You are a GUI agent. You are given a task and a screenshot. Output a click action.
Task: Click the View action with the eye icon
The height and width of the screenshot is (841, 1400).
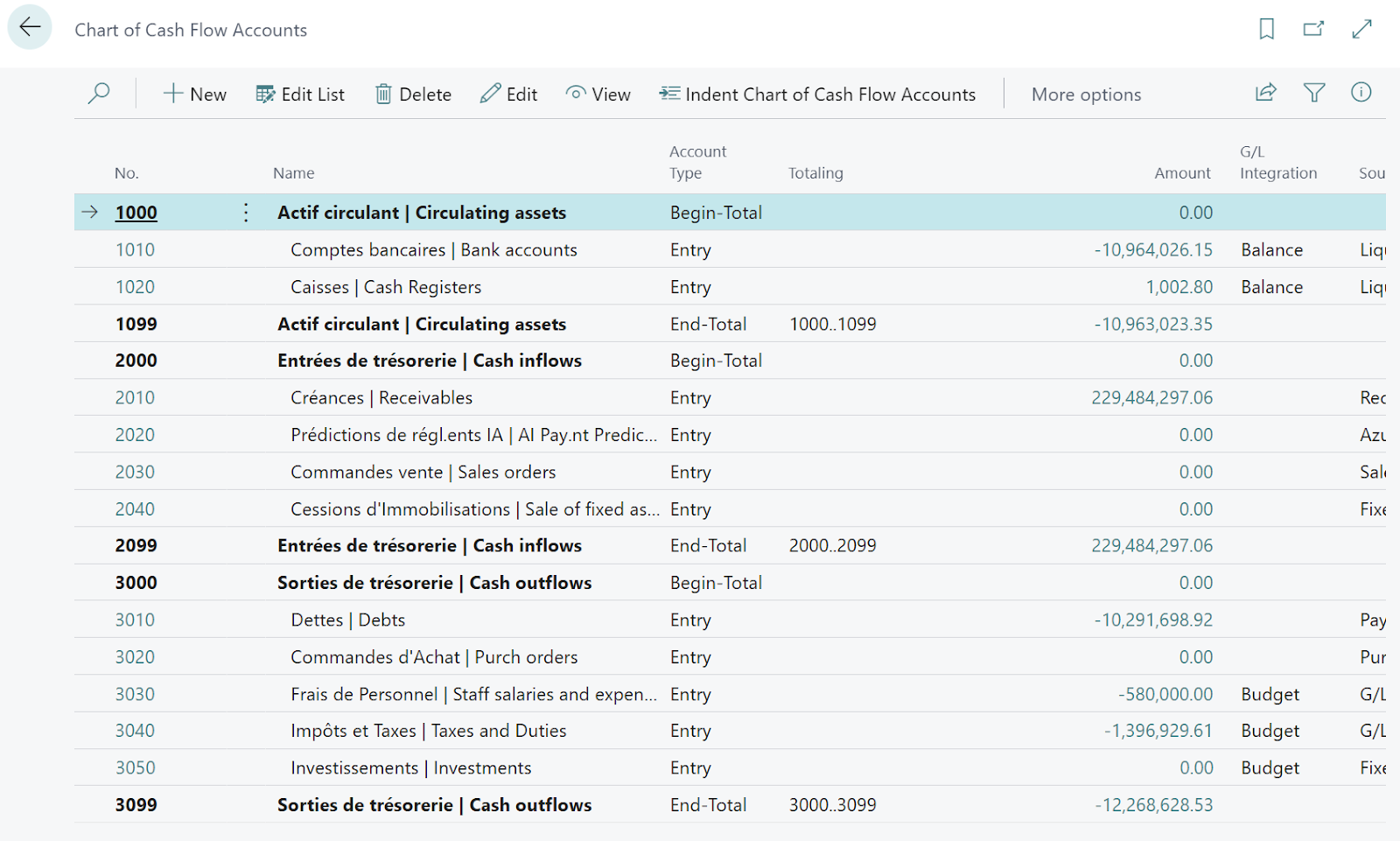click(x=598, y=94)
